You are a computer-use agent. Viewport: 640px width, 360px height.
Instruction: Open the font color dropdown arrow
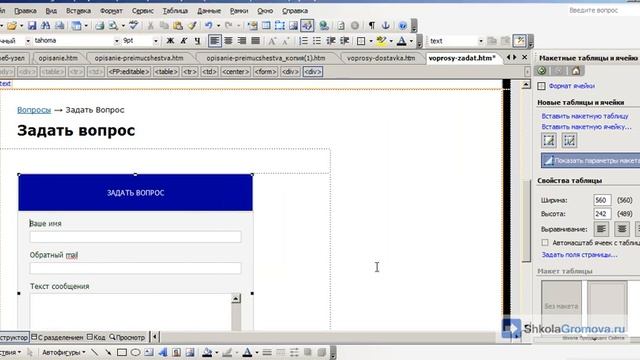point(411,41)
